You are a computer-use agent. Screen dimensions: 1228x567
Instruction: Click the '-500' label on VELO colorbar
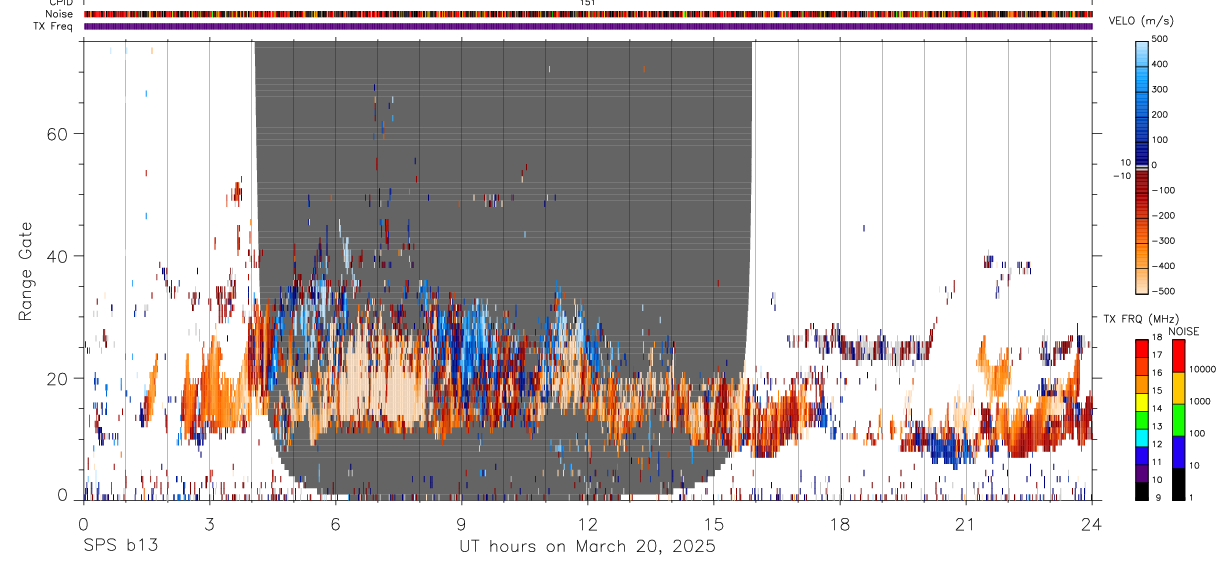point(1163,291)
